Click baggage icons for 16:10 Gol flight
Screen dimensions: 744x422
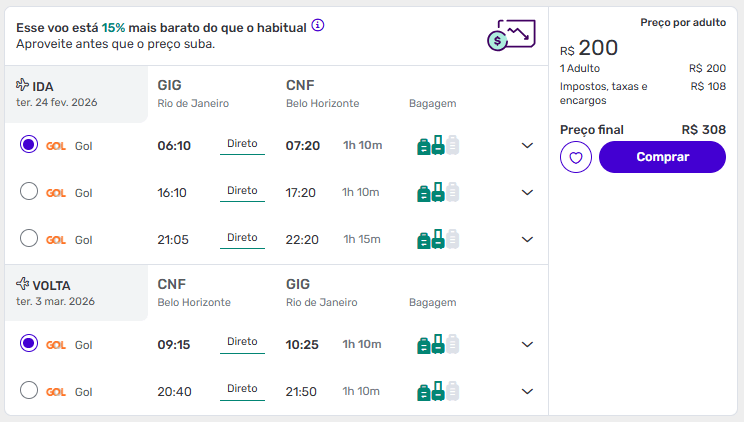438,192
